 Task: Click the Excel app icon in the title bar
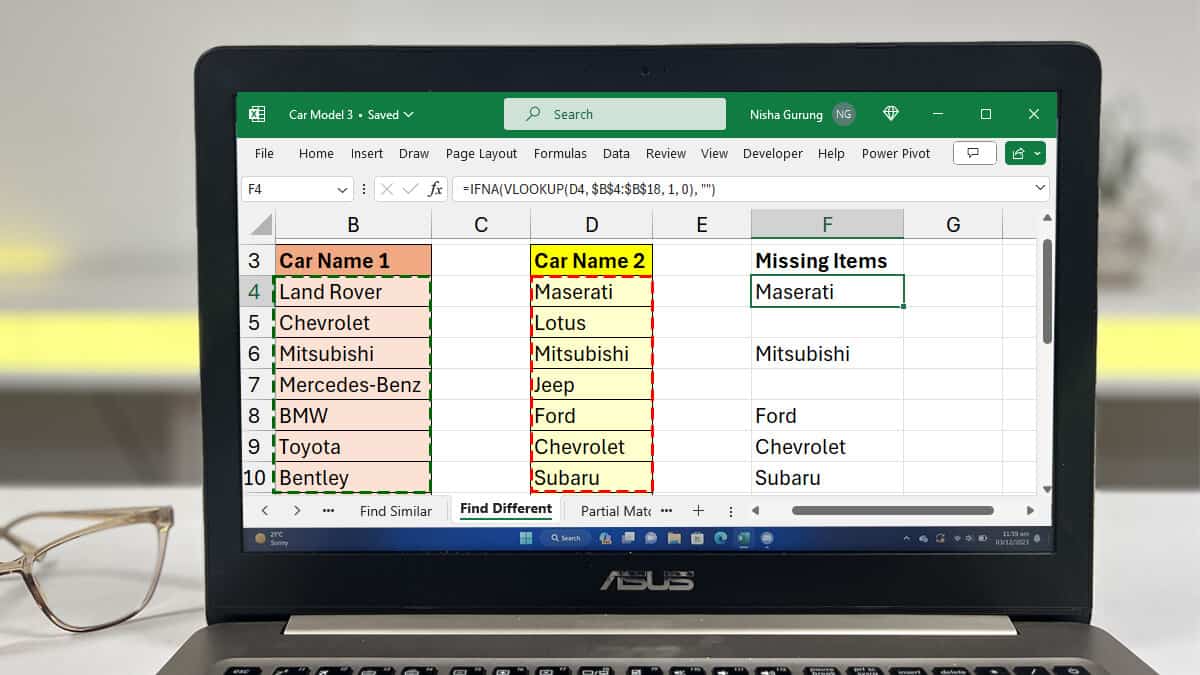click(256, 113)
